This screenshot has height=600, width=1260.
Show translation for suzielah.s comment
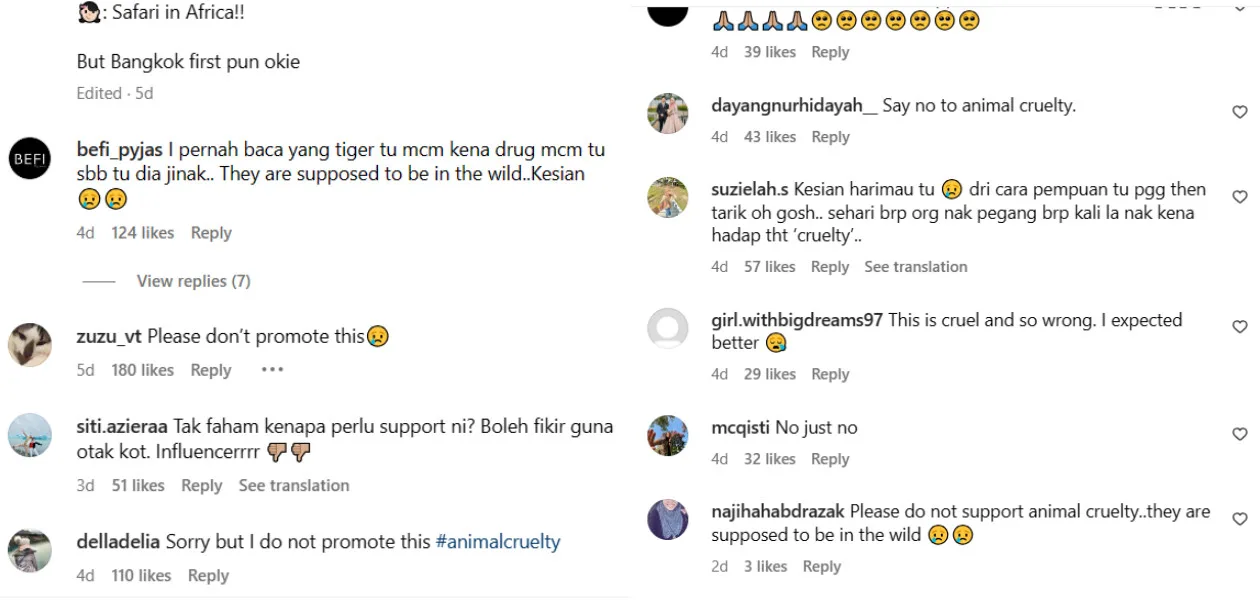(916, 267)
